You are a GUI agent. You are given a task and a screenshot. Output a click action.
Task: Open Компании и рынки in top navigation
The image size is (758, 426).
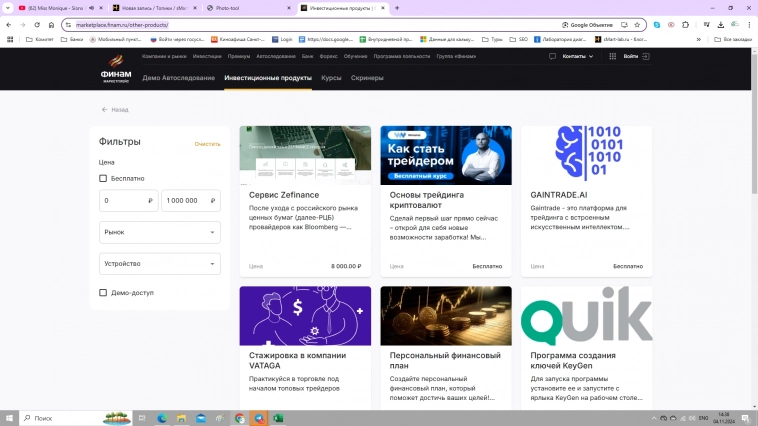tap(164, 56)
